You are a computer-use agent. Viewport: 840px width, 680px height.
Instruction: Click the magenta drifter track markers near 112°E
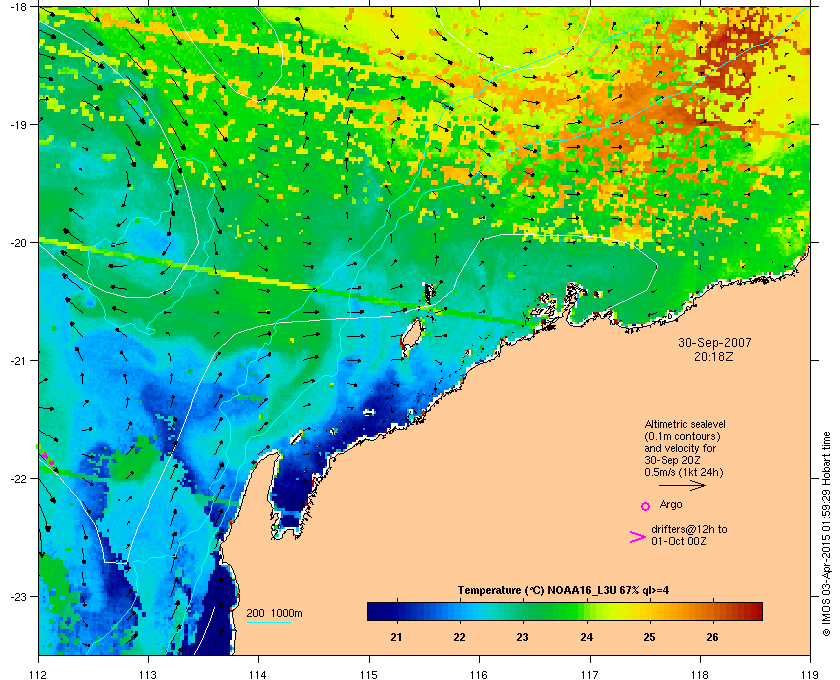(x=47, y=458)
